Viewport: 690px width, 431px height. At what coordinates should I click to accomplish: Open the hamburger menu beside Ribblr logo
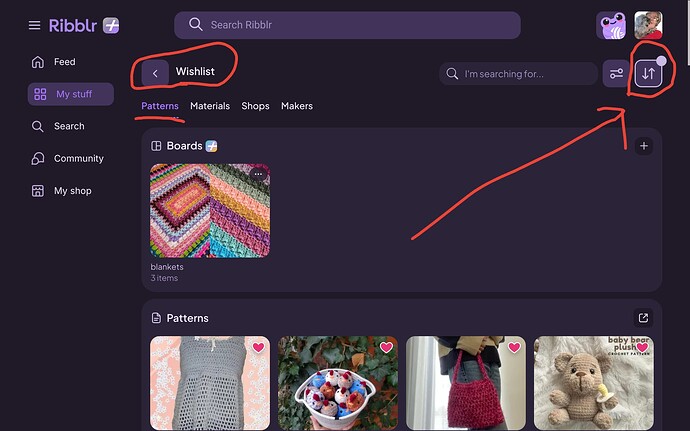[34, 26]
